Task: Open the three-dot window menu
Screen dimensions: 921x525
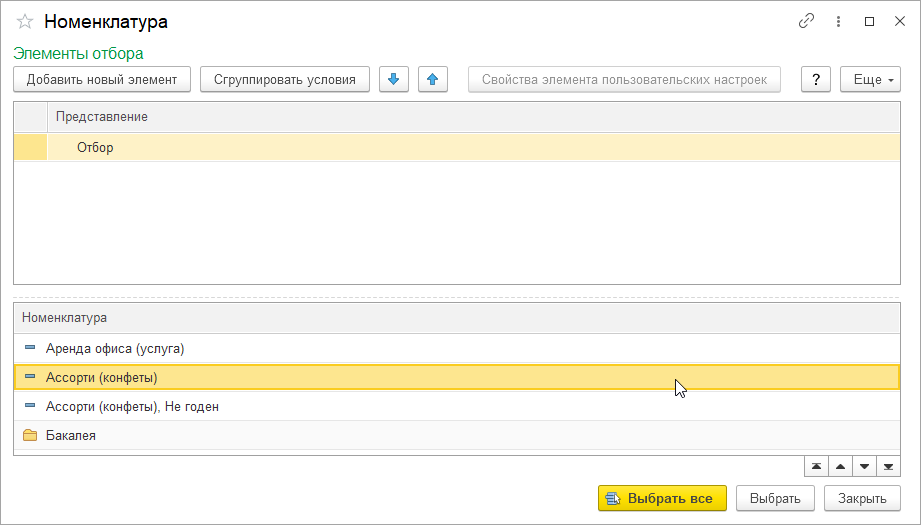Action: pos(837,21)
